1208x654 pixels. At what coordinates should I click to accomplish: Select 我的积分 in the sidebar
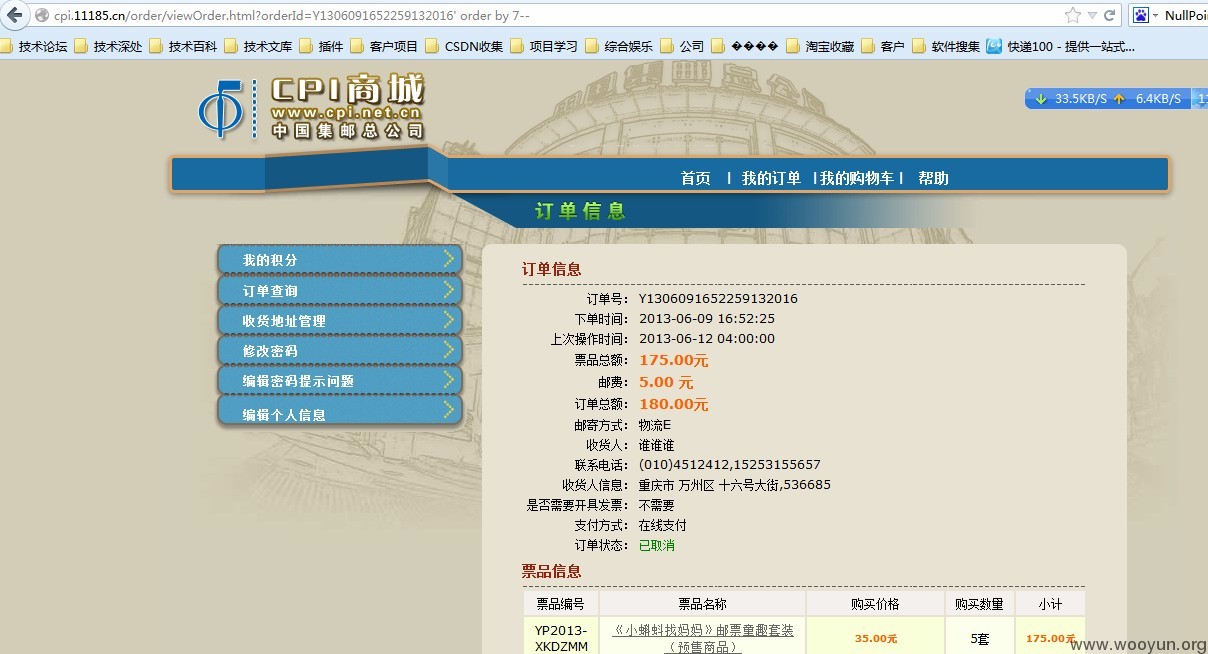[x=340, y=259]
